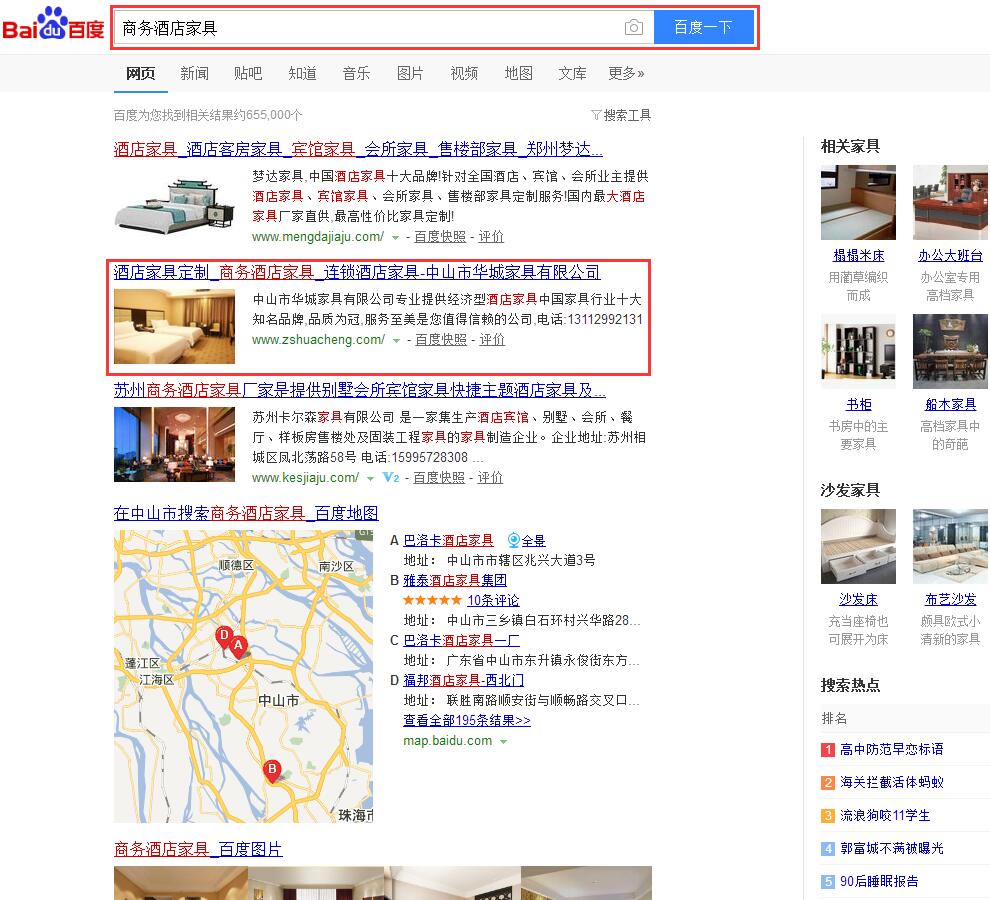Expand the arrow beside www.mengdajiaju.com
990x900 pixels.
(396, 238)
